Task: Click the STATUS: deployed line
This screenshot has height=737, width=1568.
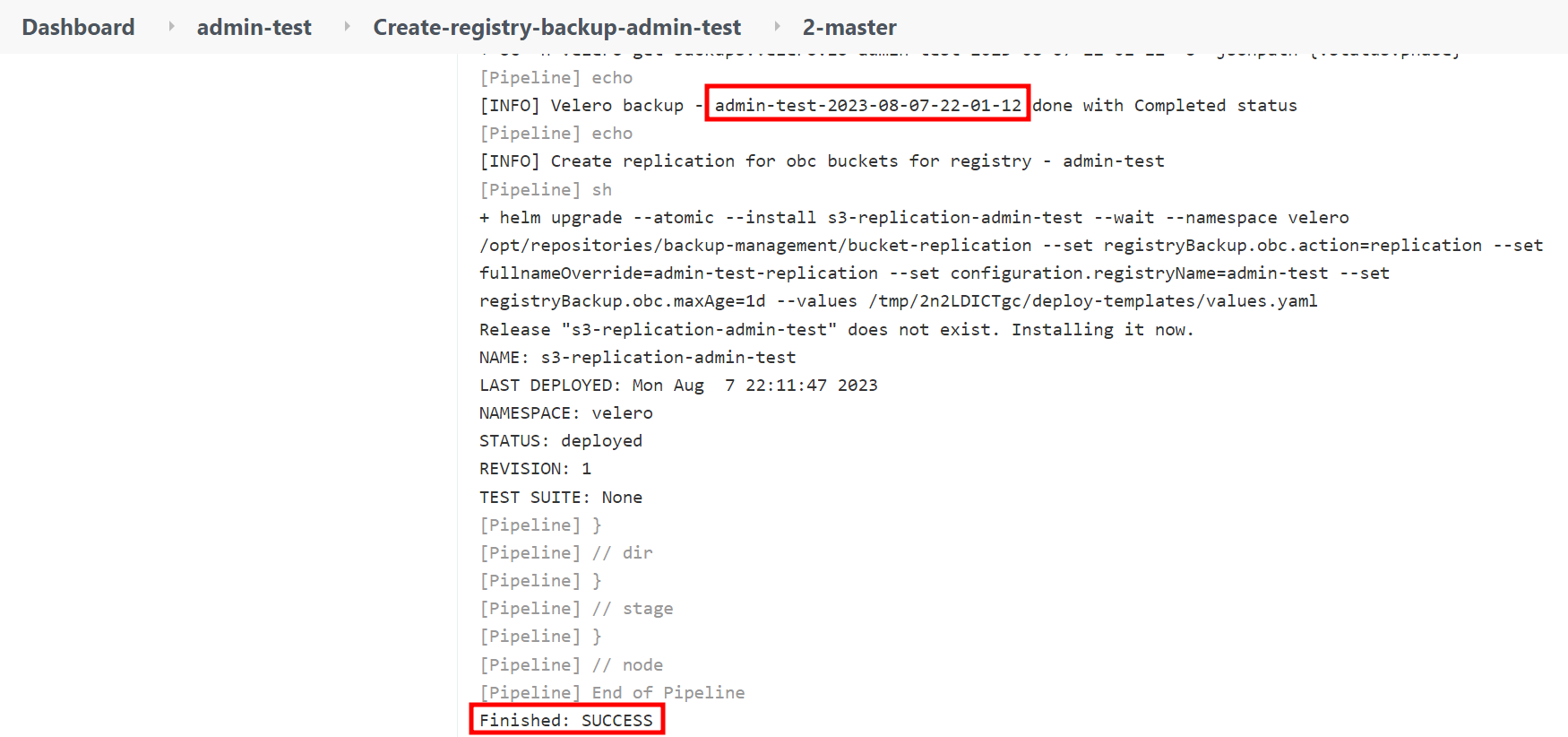Action: 561,440
